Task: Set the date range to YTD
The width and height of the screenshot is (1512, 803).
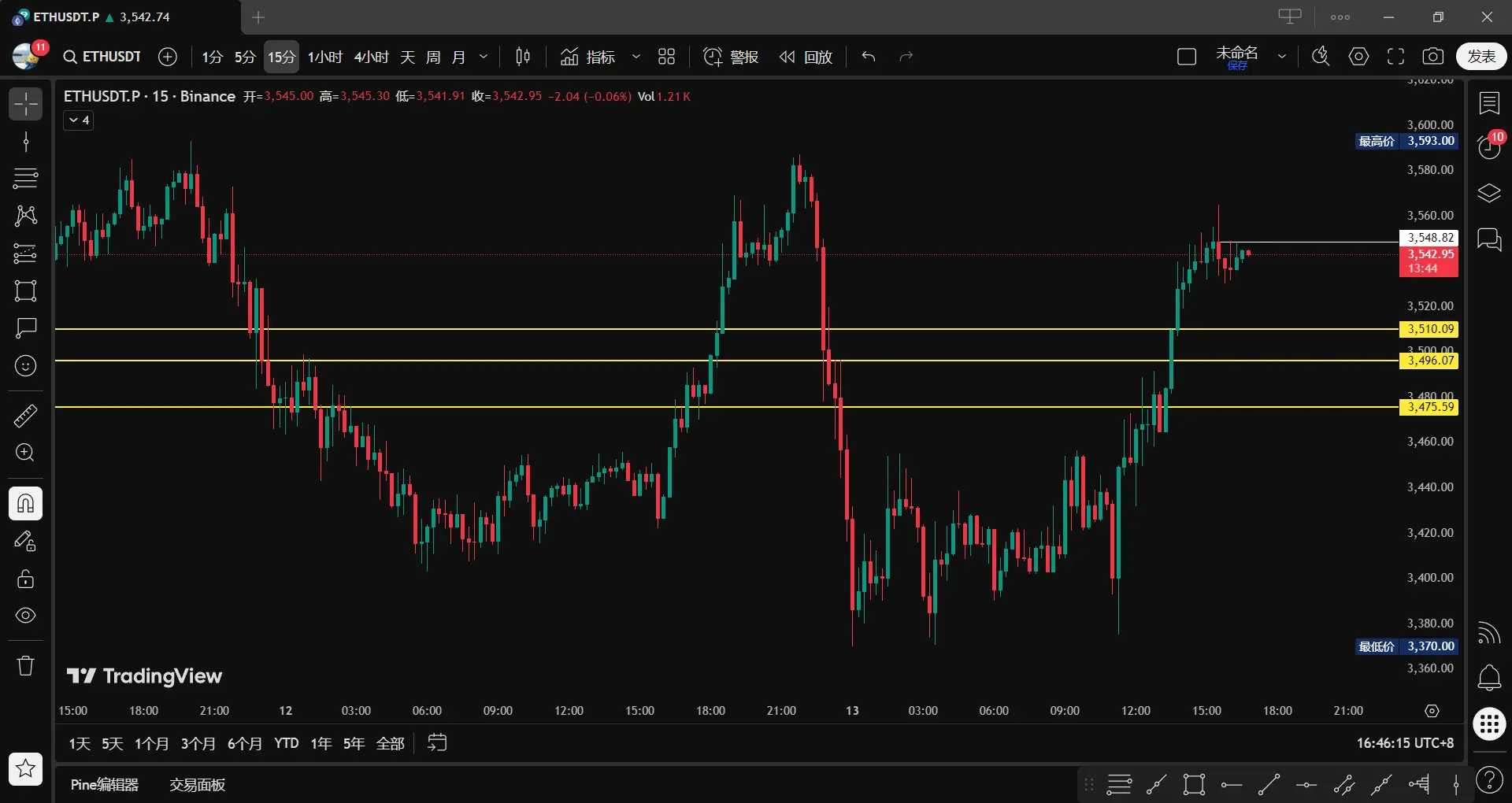Action: pos(287,743)
